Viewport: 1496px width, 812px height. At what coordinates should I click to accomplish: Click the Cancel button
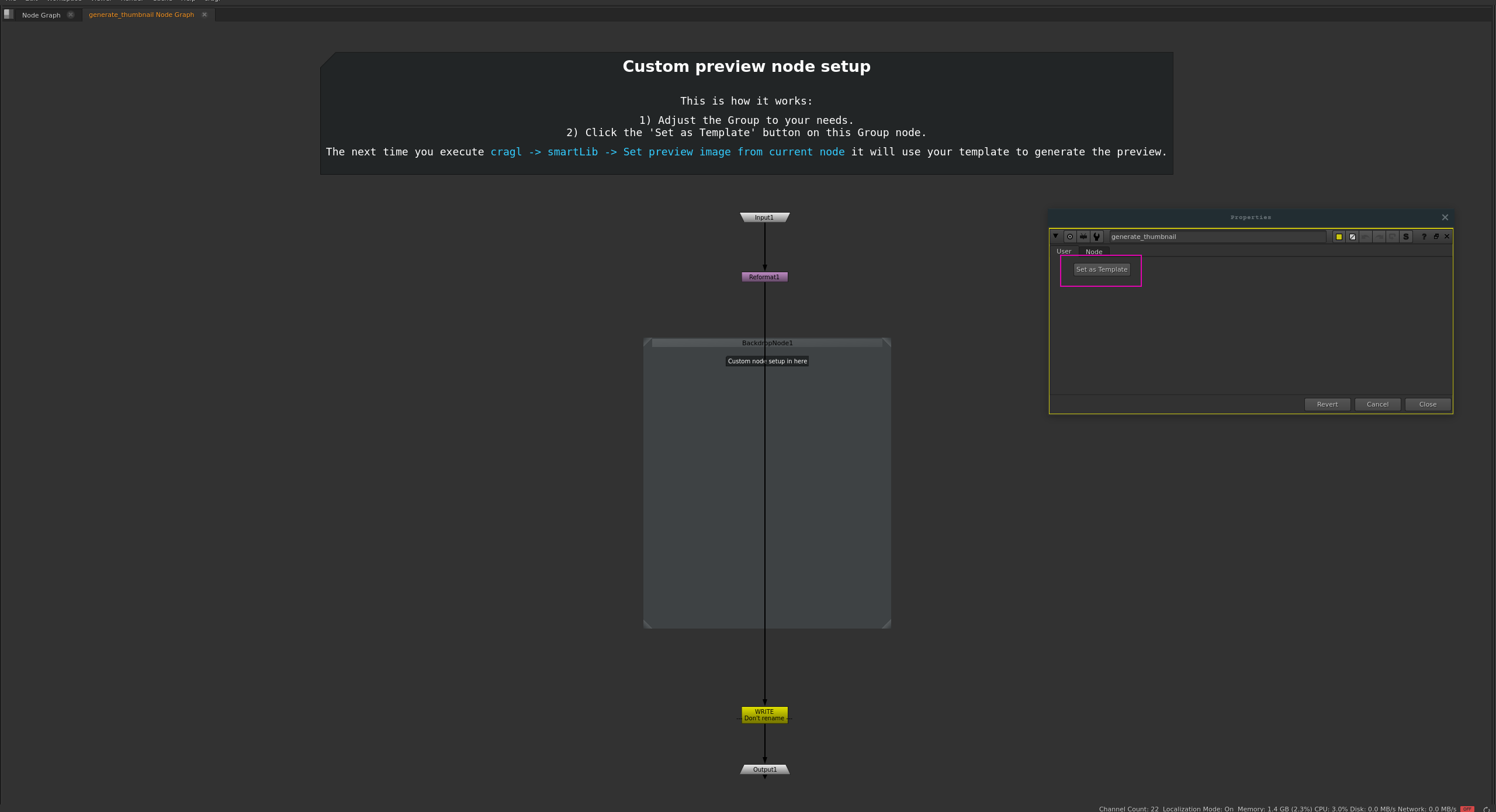point(1377,404)
